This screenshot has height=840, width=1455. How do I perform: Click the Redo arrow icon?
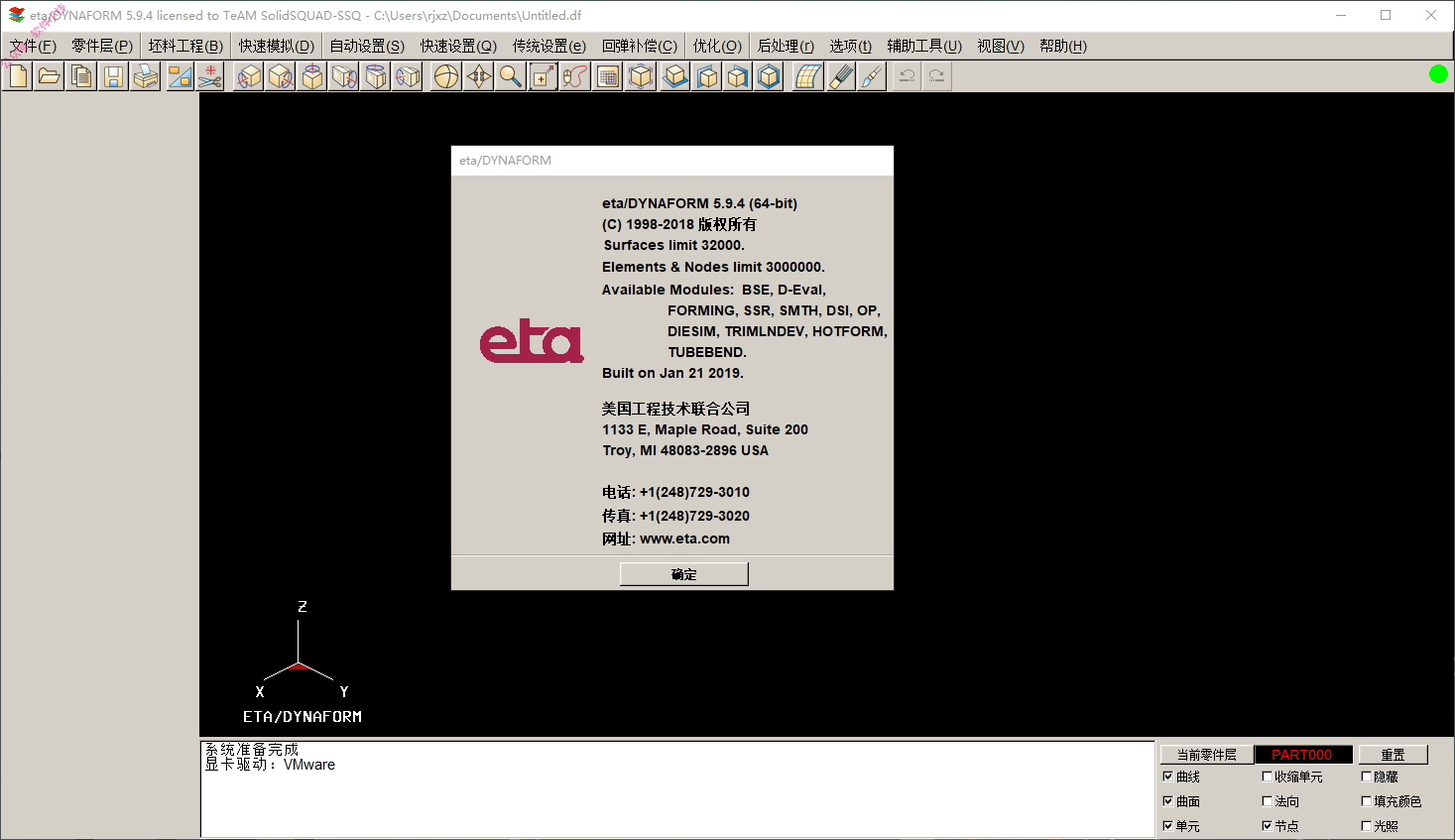coord(937,76)
